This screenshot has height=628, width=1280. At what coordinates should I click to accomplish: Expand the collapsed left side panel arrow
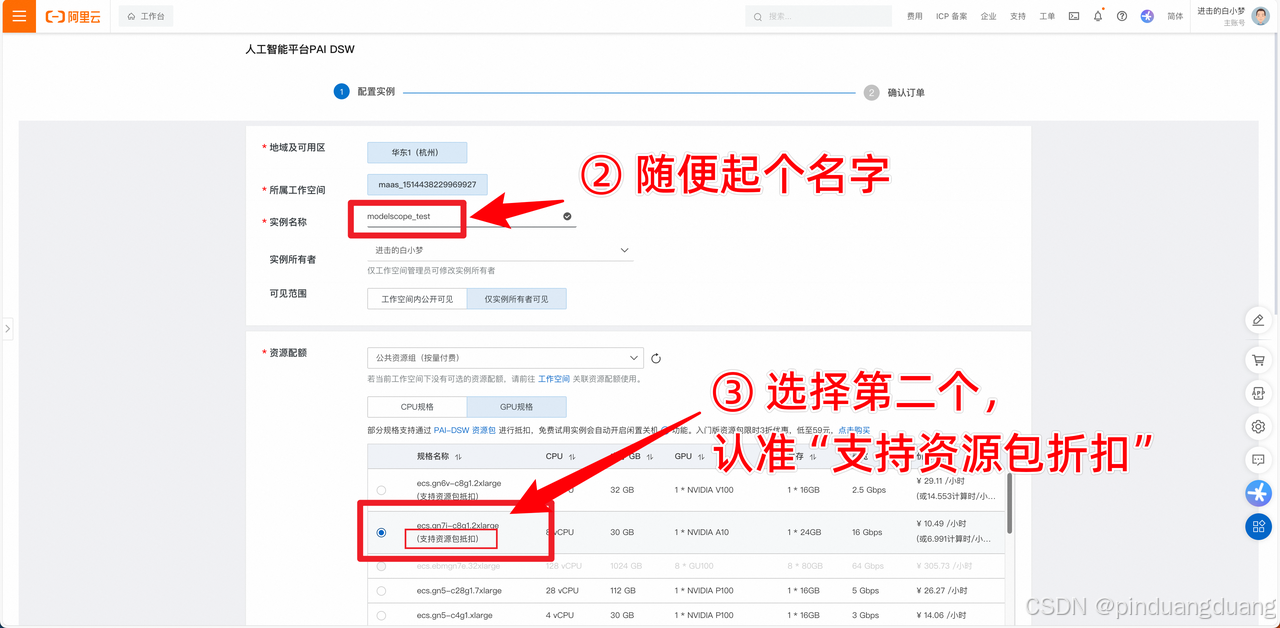(7, 328)
